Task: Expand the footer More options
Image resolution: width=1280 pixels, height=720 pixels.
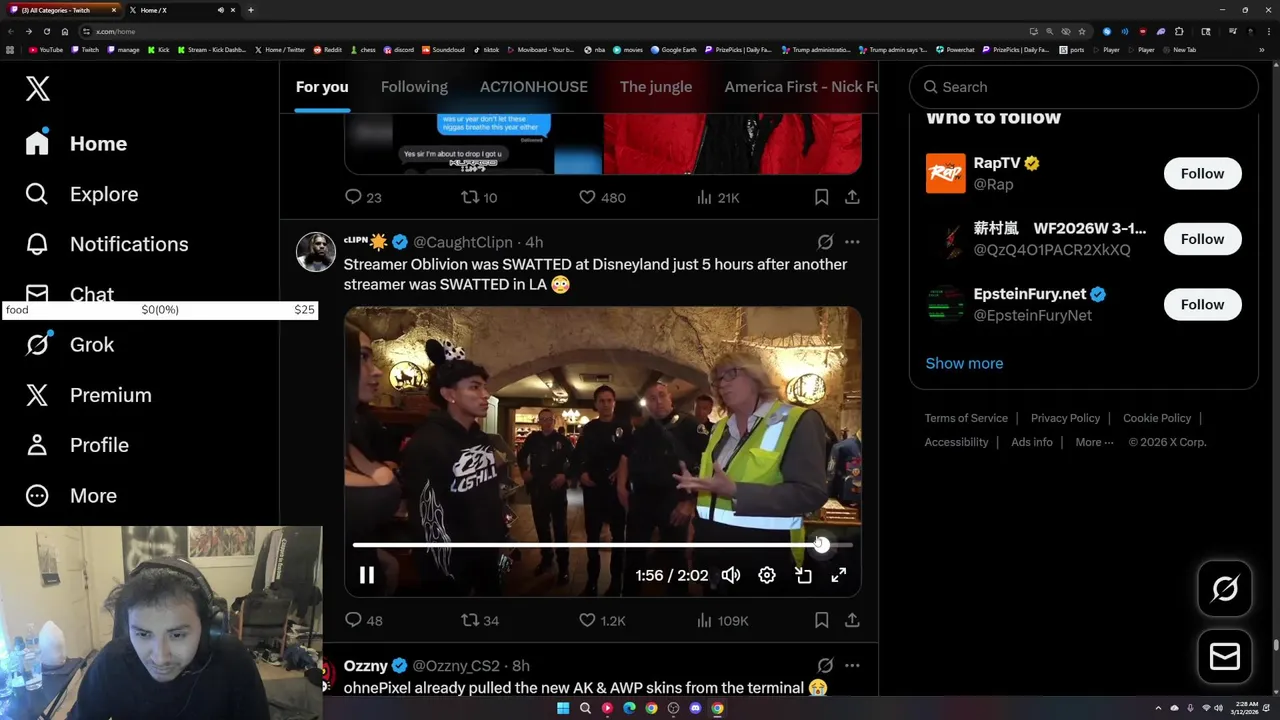Action: [1094, 442]
